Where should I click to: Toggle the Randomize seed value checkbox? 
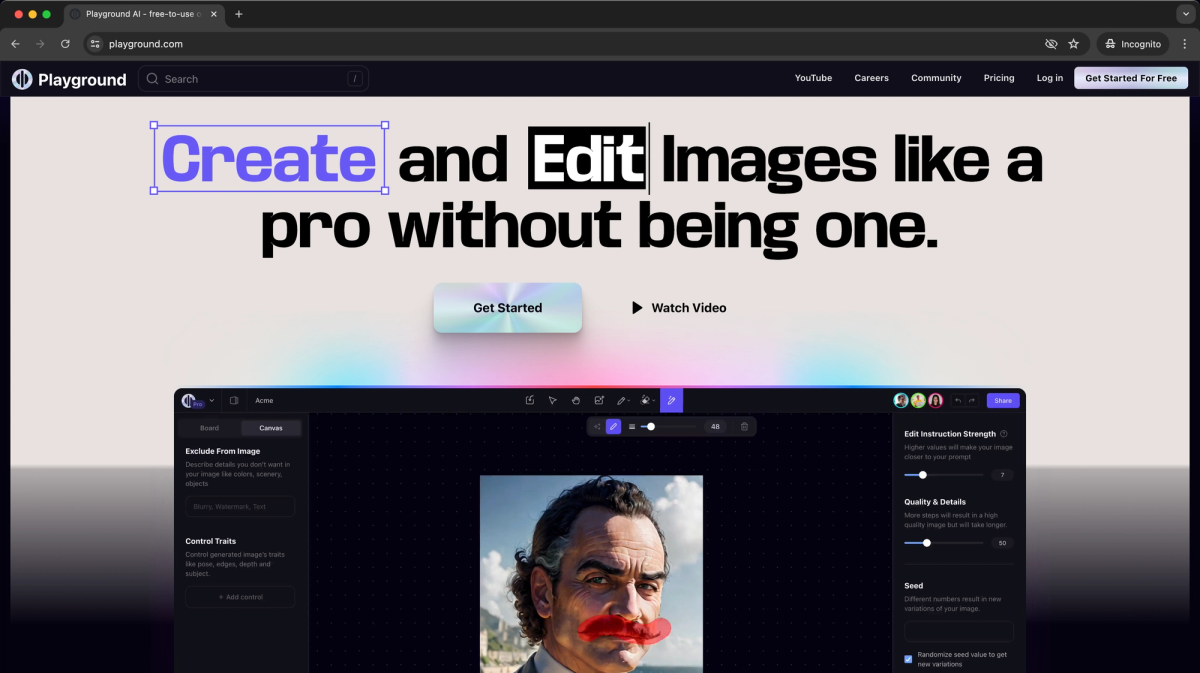click(908, 659)
